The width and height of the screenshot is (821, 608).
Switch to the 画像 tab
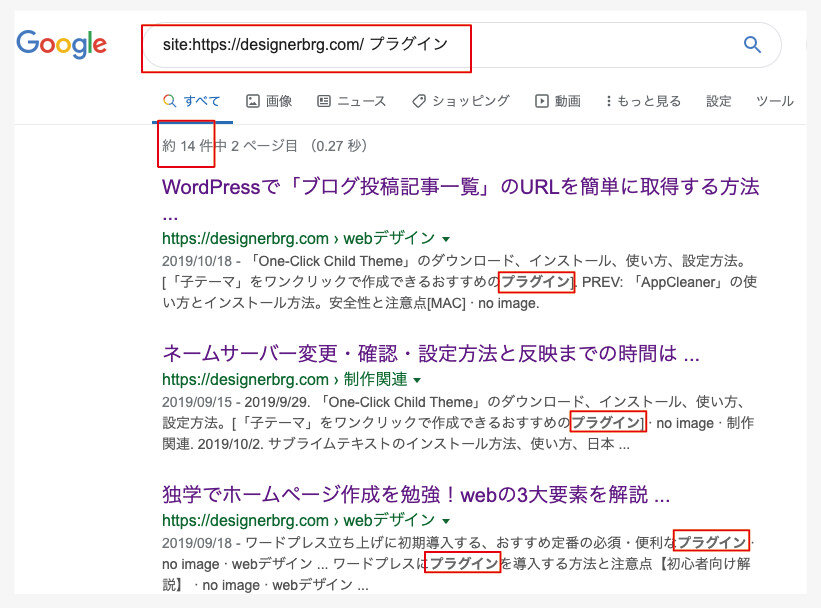click(269, 101)
